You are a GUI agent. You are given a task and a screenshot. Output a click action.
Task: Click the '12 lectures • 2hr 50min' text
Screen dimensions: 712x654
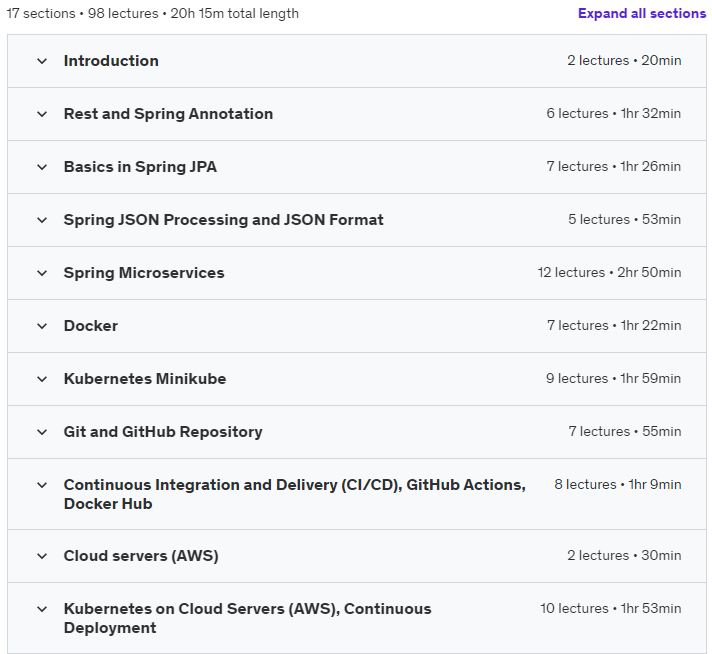609,272
